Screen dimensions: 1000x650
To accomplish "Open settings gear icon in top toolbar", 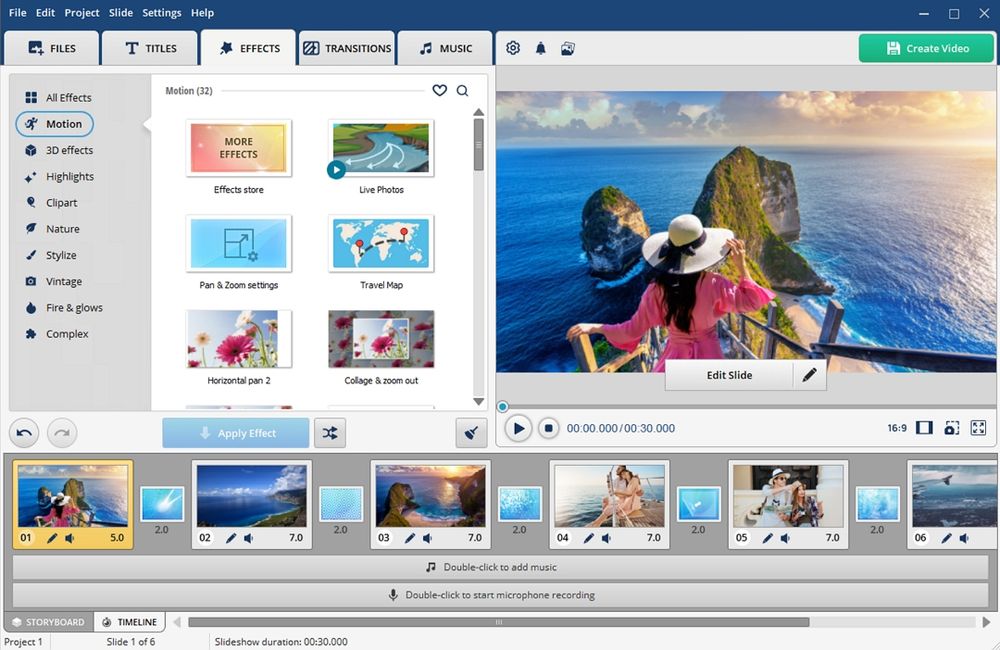I will (513, 48).
